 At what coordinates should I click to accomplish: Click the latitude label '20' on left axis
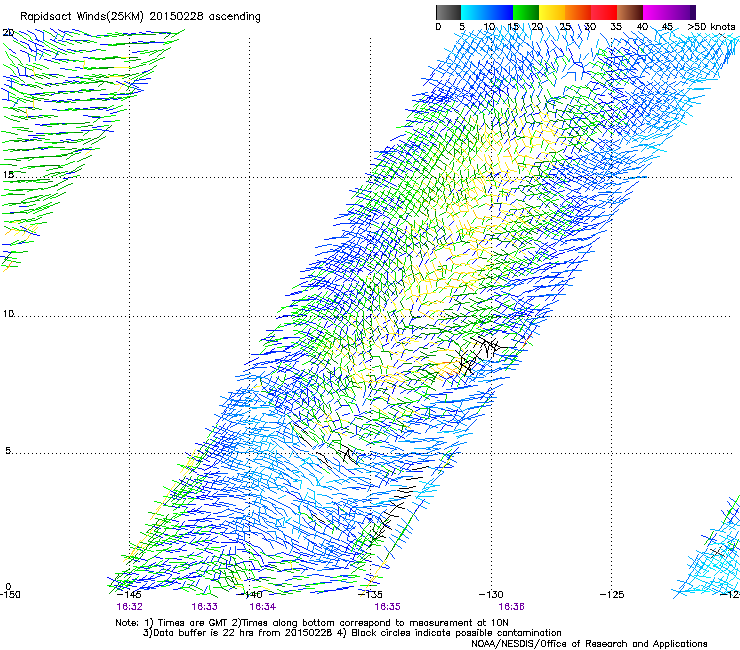click(x=8, y=32)
